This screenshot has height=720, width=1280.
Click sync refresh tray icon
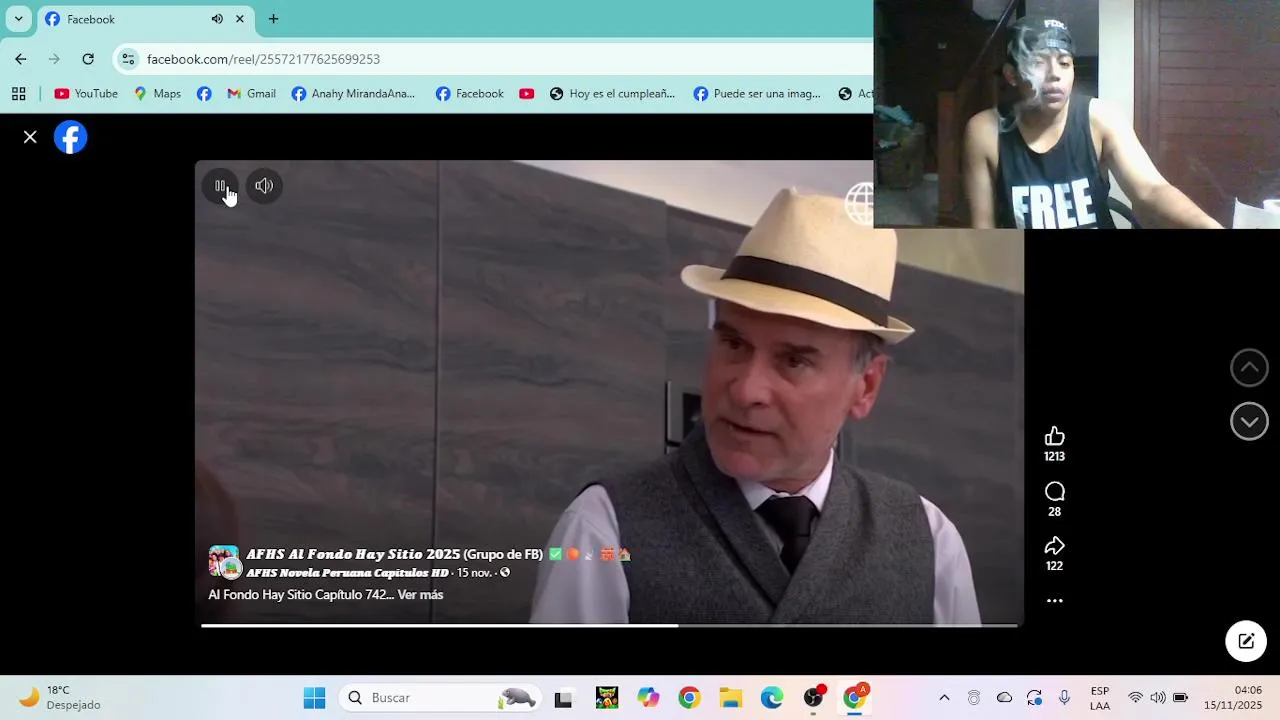click(x=1034, y=698)
